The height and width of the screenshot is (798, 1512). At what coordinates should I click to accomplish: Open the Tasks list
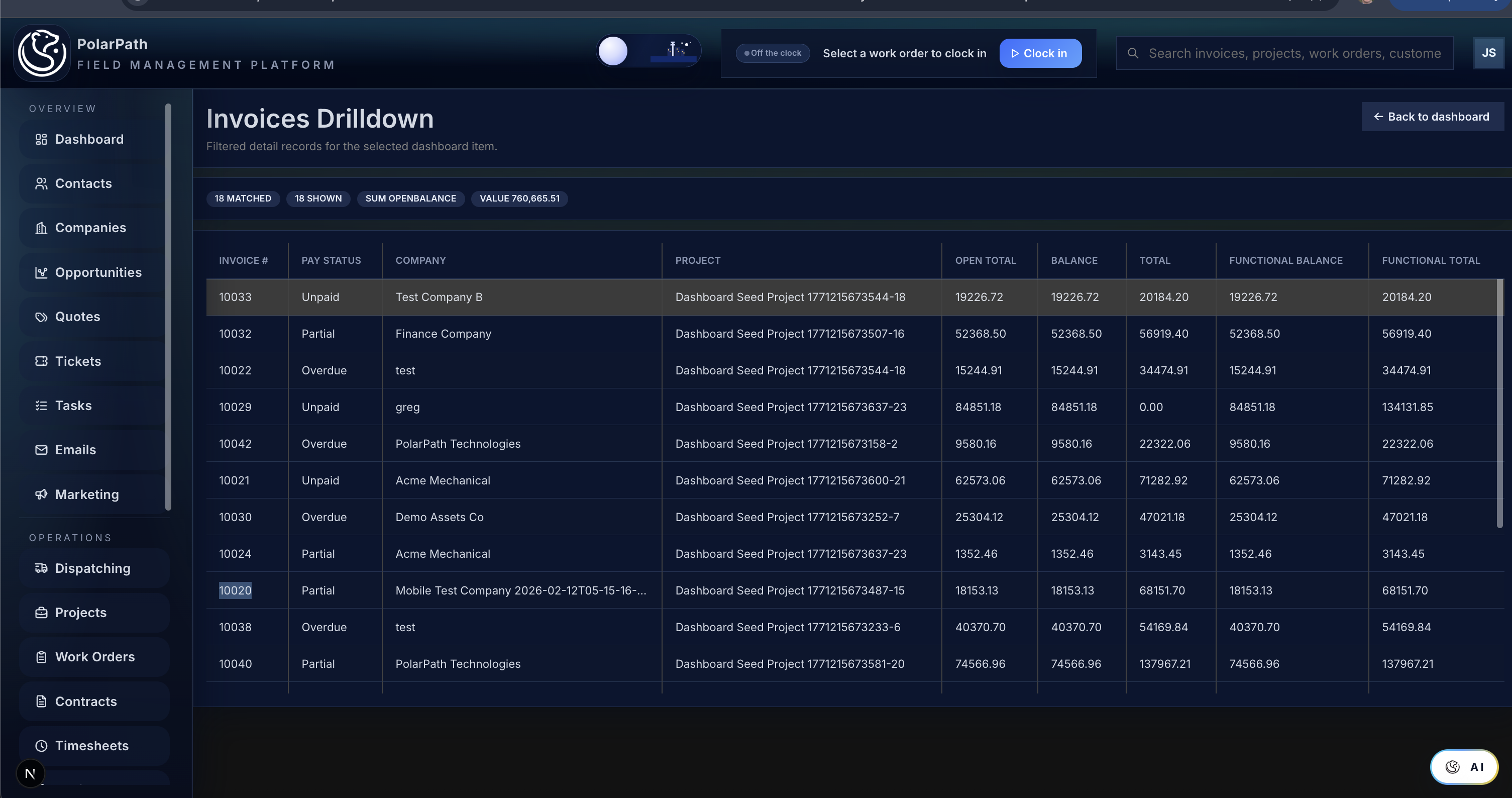73,405
